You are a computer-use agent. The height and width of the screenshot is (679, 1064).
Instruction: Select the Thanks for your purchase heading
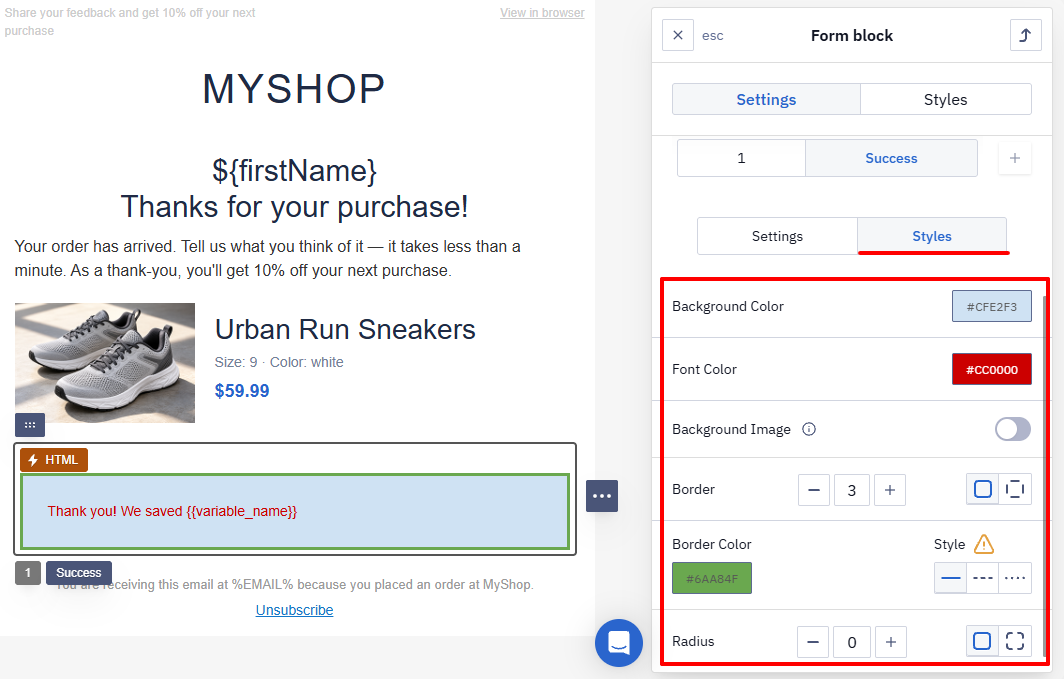[x=294, y=207]
